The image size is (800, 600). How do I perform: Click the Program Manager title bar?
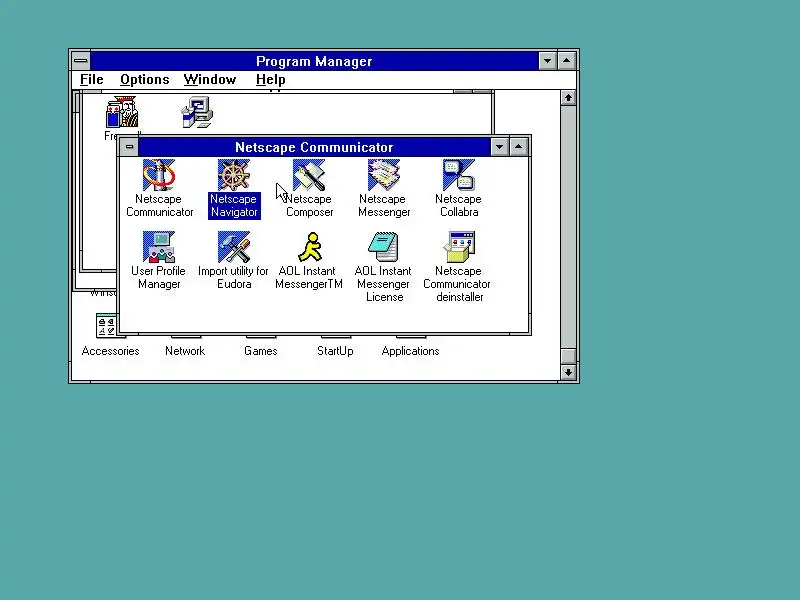(314, 61)
